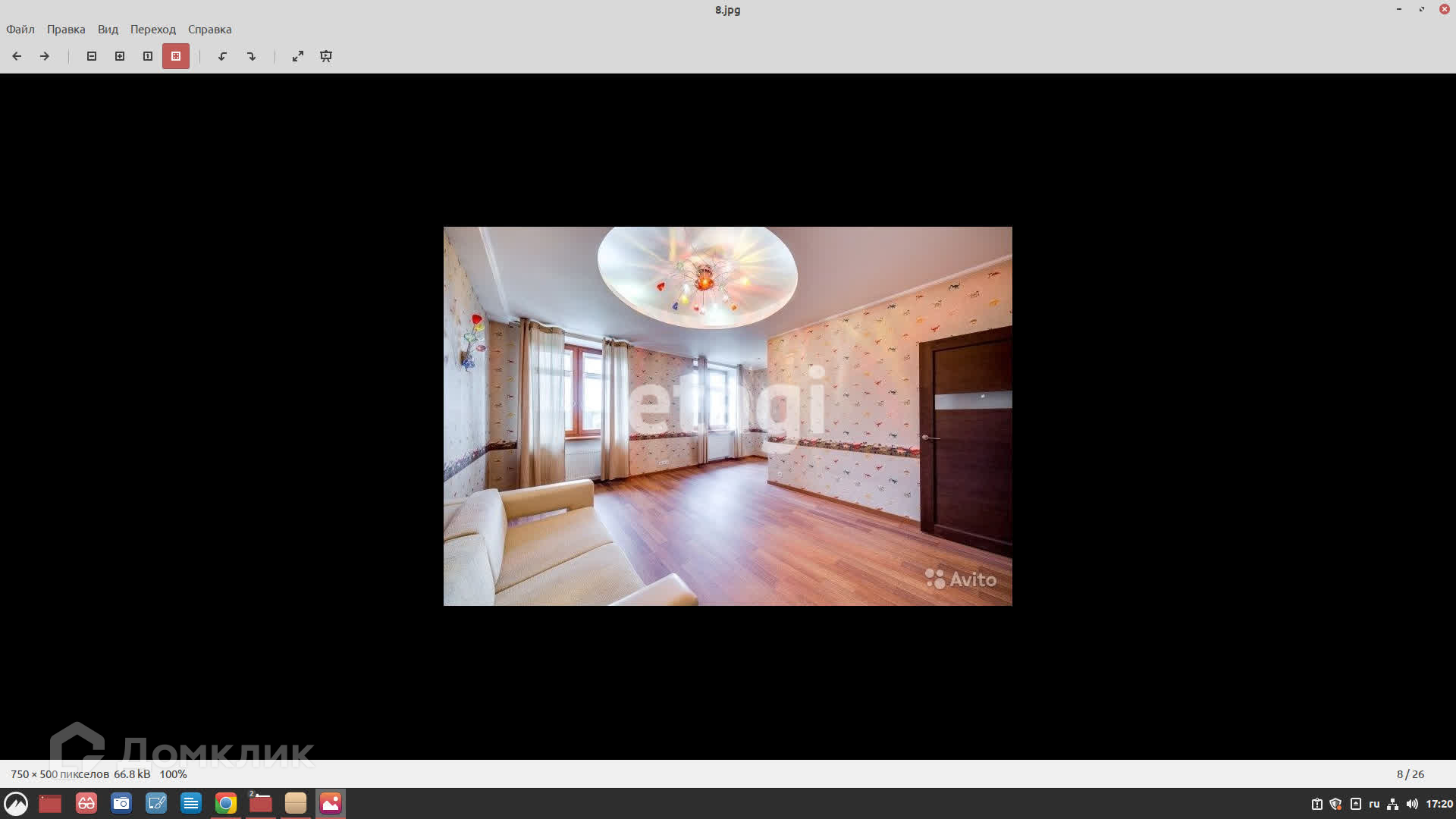Open the Справка menu
Image resolution: width=1456 pixels, height=819 pixels.
210,30
